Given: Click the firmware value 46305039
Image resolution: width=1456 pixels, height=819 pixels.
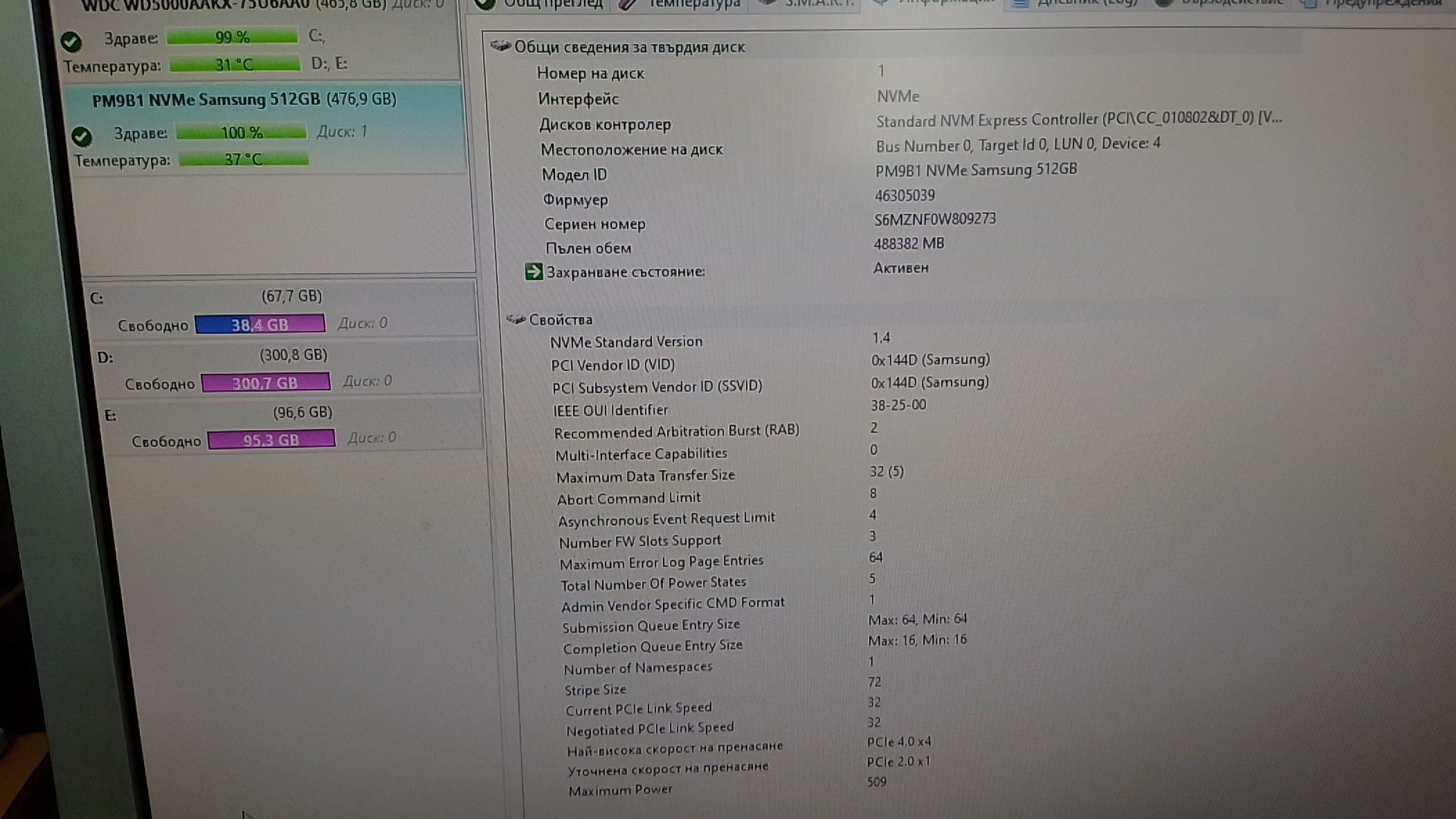Looking at the screenshot, I should coord(905,196).
